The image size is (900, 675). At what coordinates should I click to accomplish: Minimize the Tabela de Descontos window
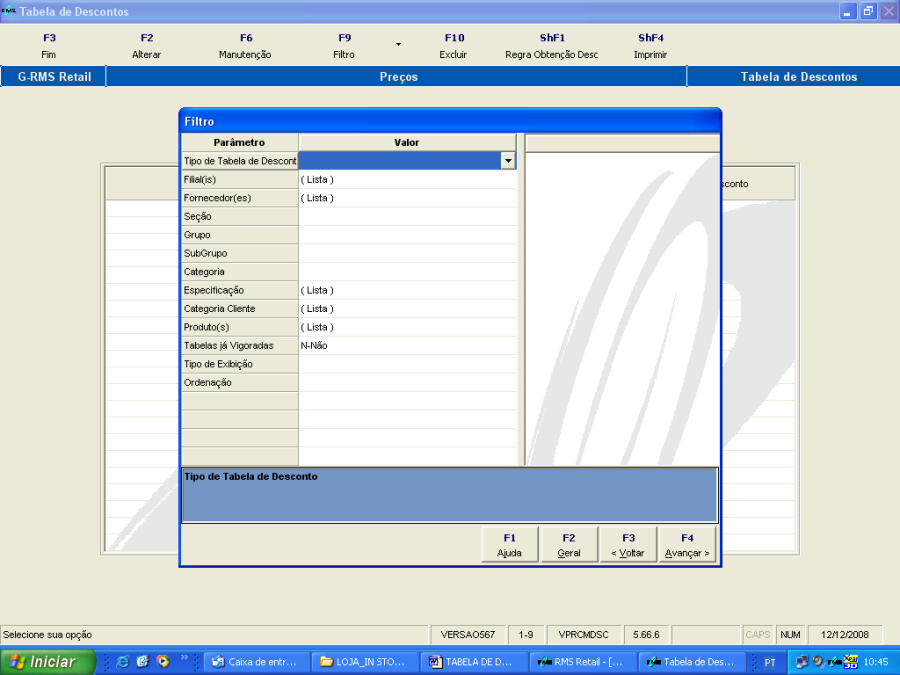(x=848, y=11)
